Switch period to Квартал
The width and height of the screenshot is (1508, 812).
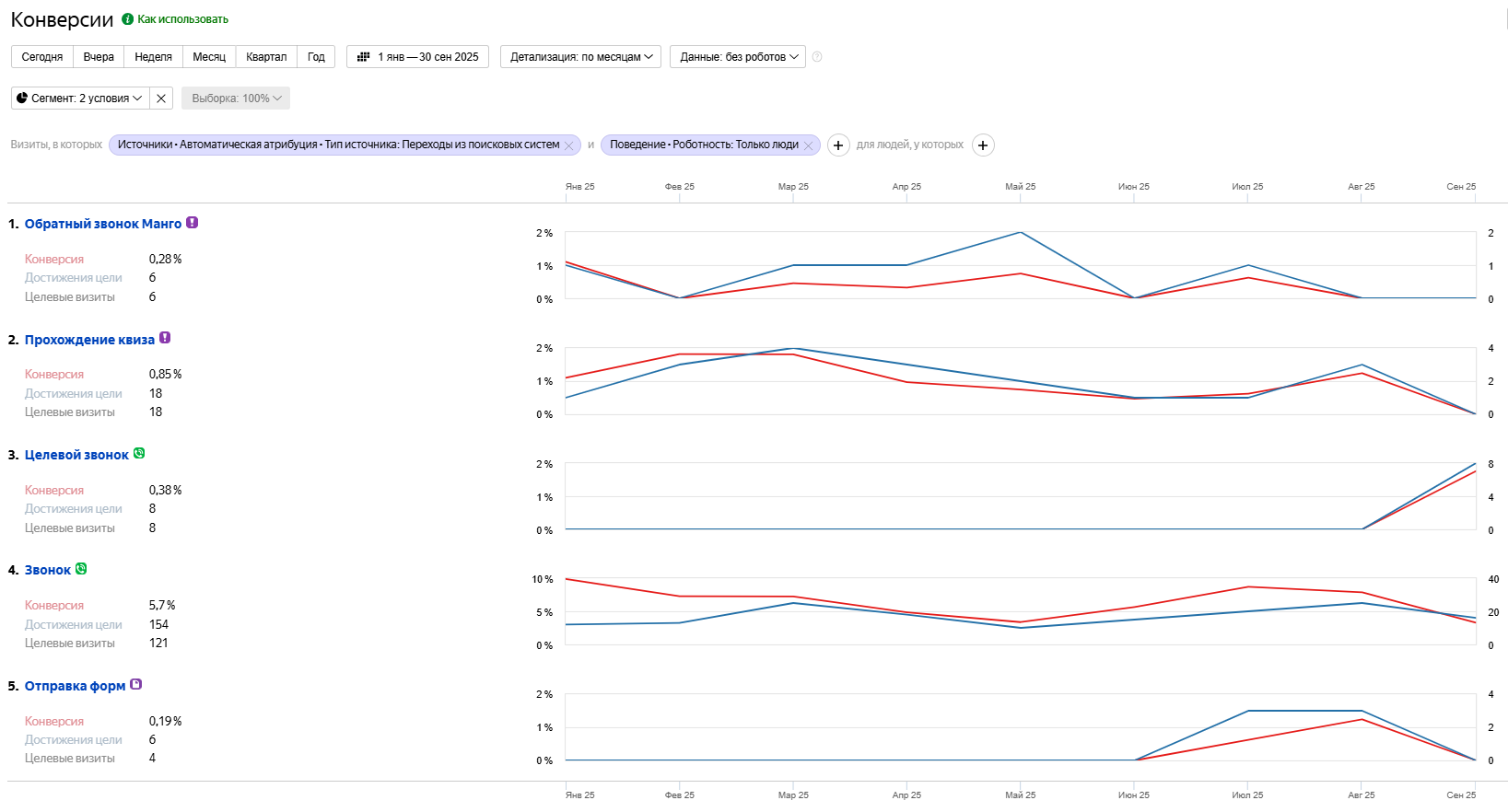[266, 57]
